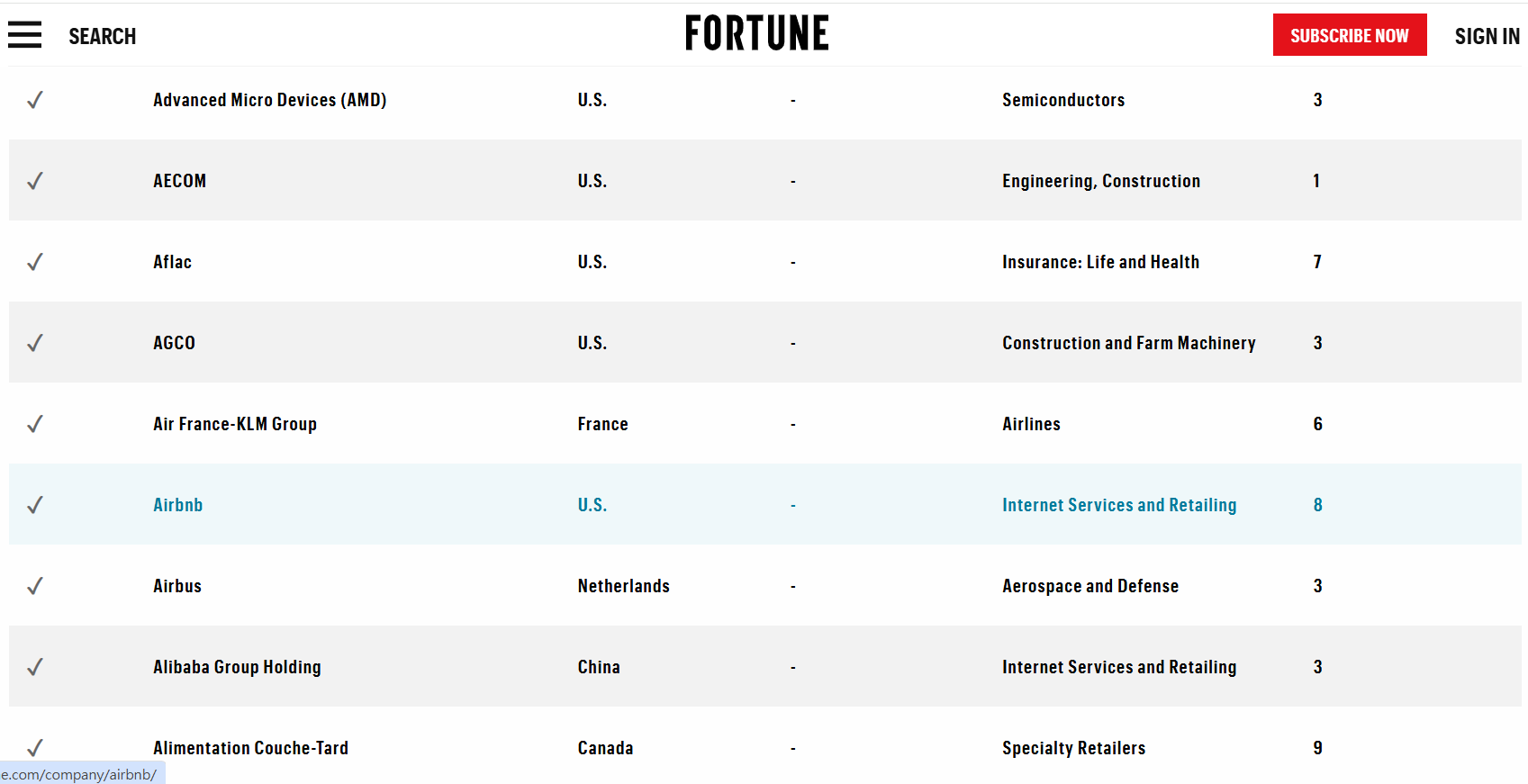The image size is (1528, 784).
Task: Click Internet Services and Retailing for Airbnb
Action: coord(1119,505)
